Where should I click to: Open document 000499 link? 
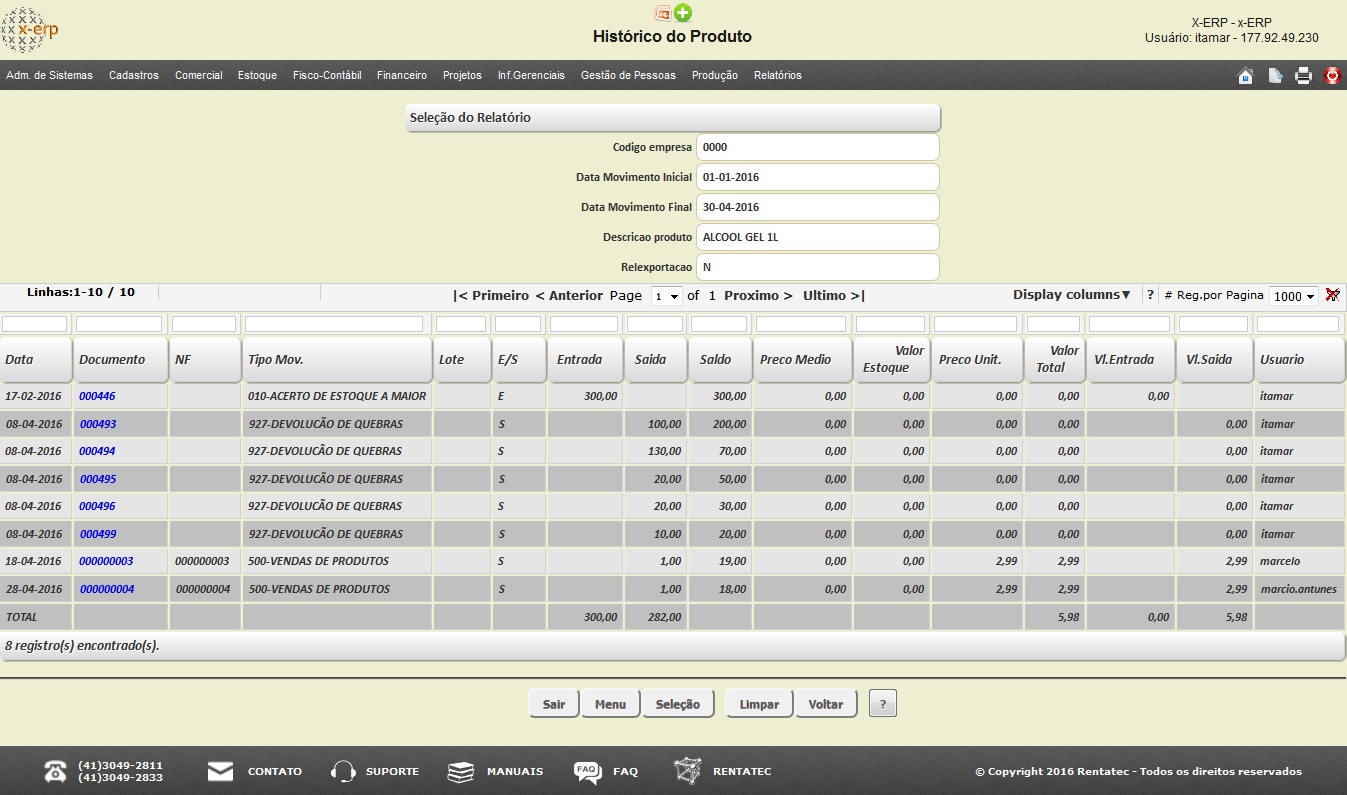click(x=97, y=534)
